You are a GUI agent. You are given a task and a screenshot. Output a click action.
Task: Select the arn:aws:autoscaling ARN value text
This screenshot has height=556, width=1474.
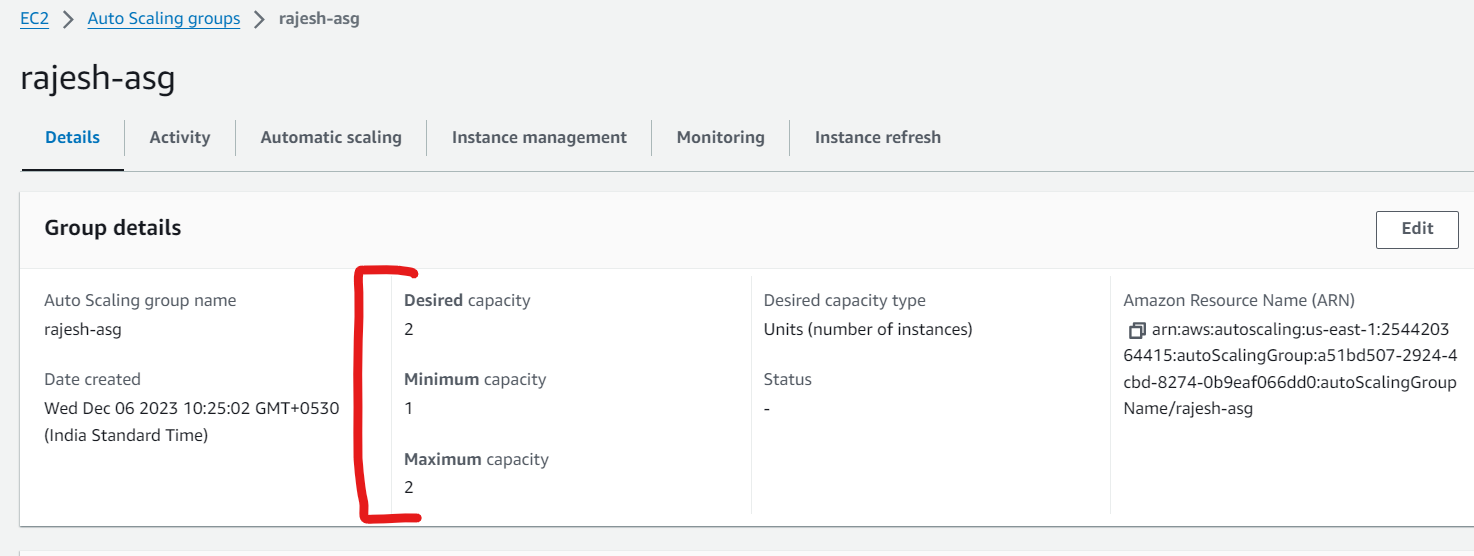click(x=1290, y=369)
